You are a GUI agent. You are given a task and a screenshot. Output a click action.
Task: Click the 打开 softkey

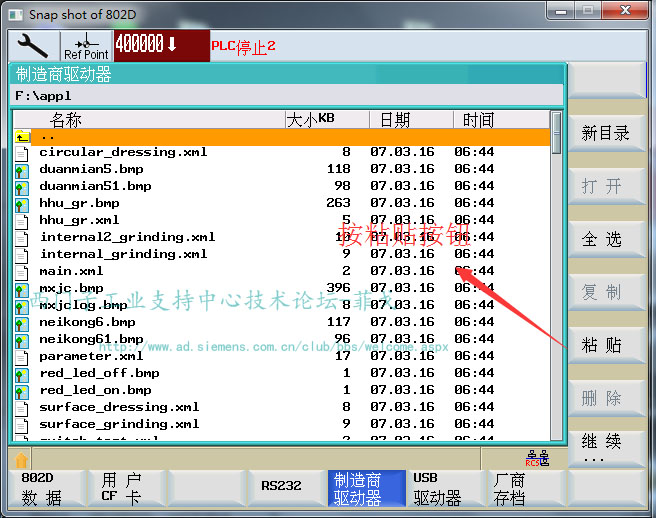pos(606,185)
